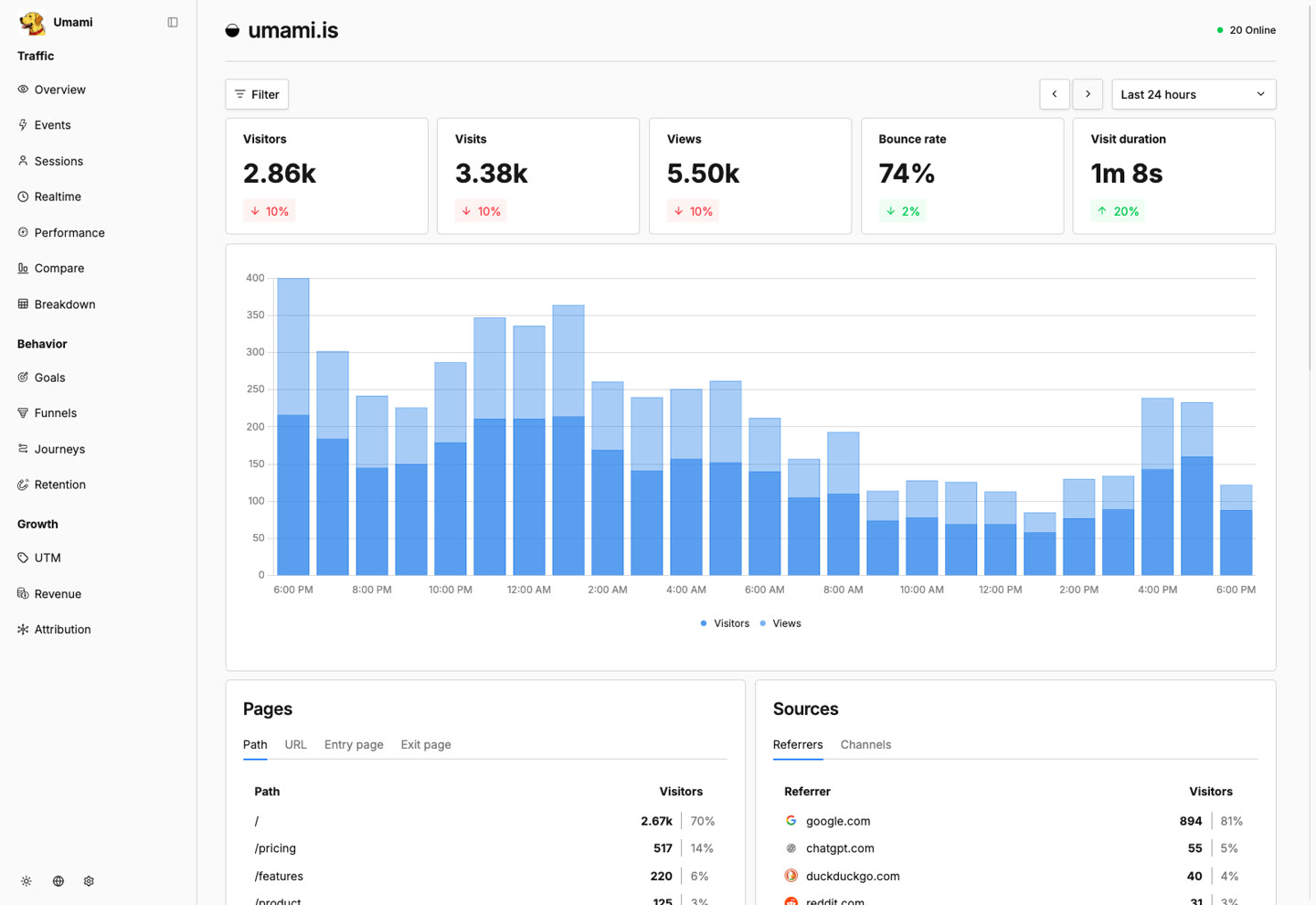Screen dimensions: 1316x905
Task: Switch to the Exit page tab
Action: point(426,744)
